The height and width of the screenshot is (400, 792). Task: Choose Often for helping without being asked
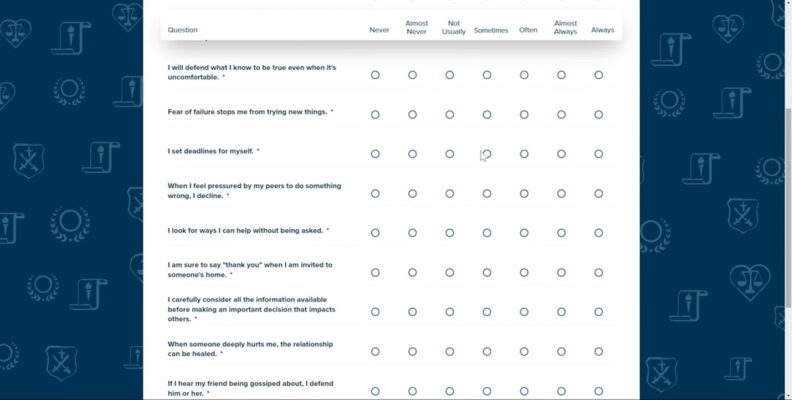(x=524, y=233)
